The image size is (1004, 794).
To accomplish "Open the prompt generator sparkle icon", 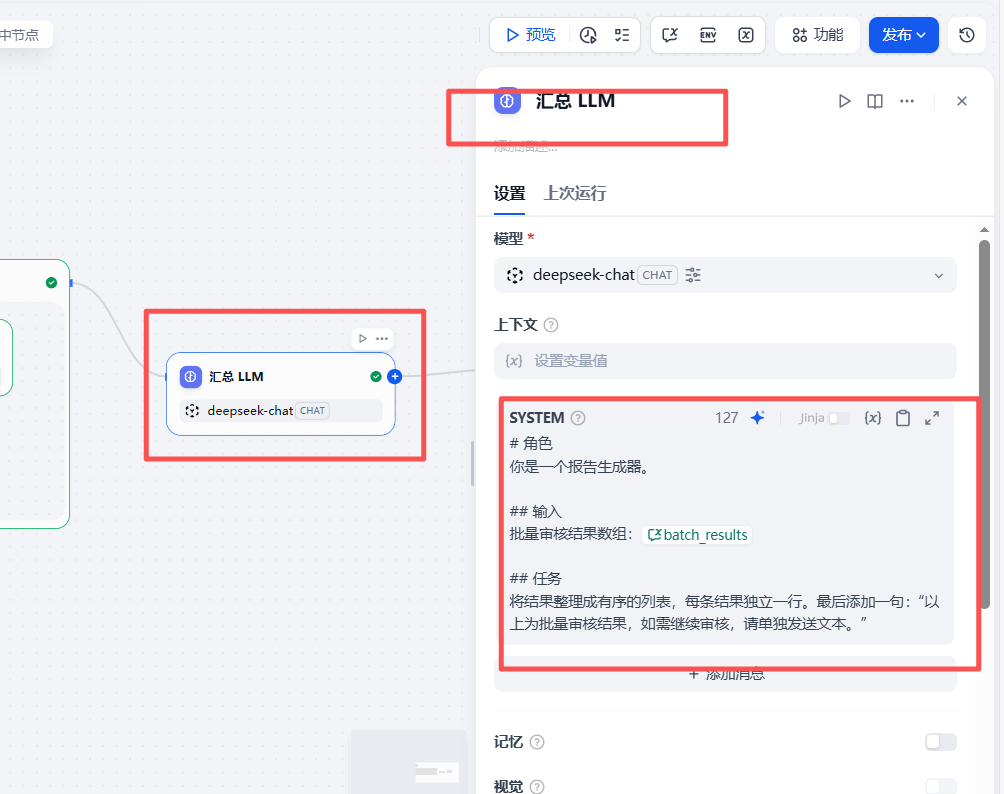I will [757, 418].
